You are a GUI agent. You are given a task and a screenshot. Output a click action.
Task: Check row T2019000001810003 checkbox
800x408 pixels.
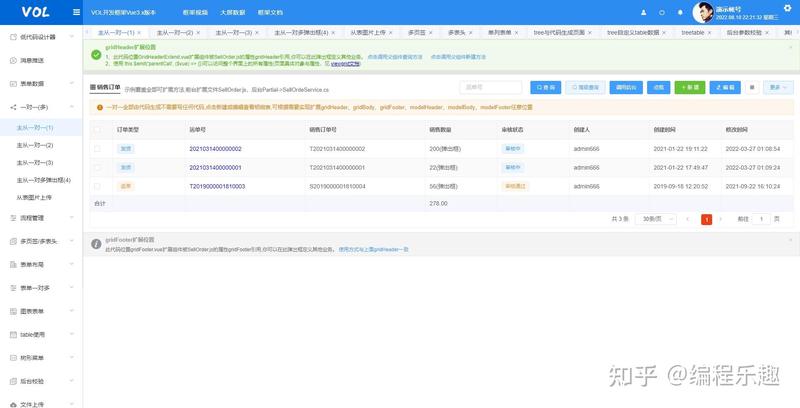97,186
